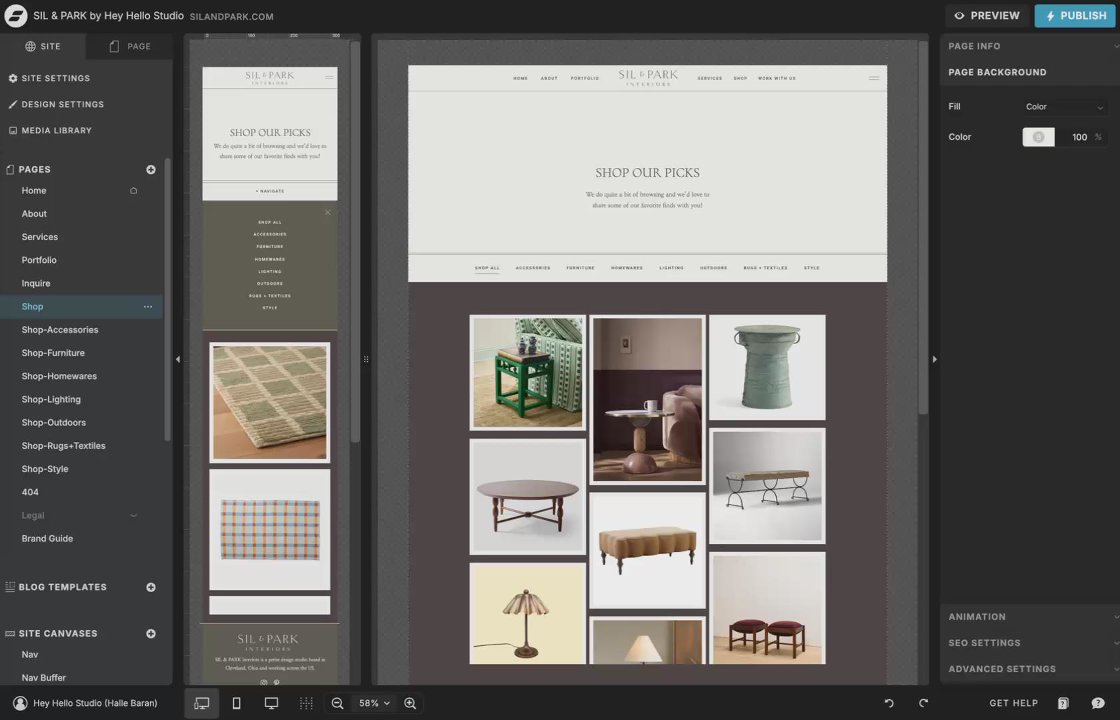Image resolution: width=1120 pixels, height=720 pixels.
Task: Open Site Settings gear
Action: click(12, 78)
